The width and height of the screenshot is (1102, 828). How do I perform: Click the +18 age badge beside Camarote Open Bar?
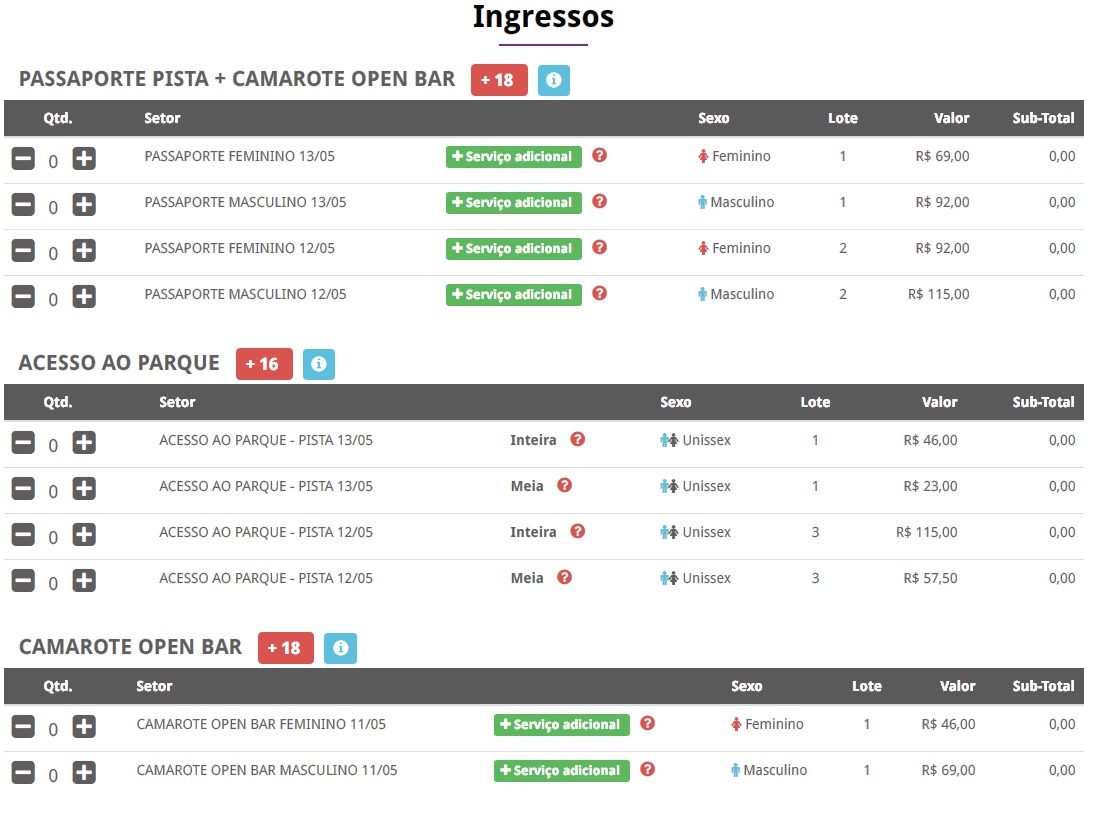pyautogui.click(x=285, y=649)
